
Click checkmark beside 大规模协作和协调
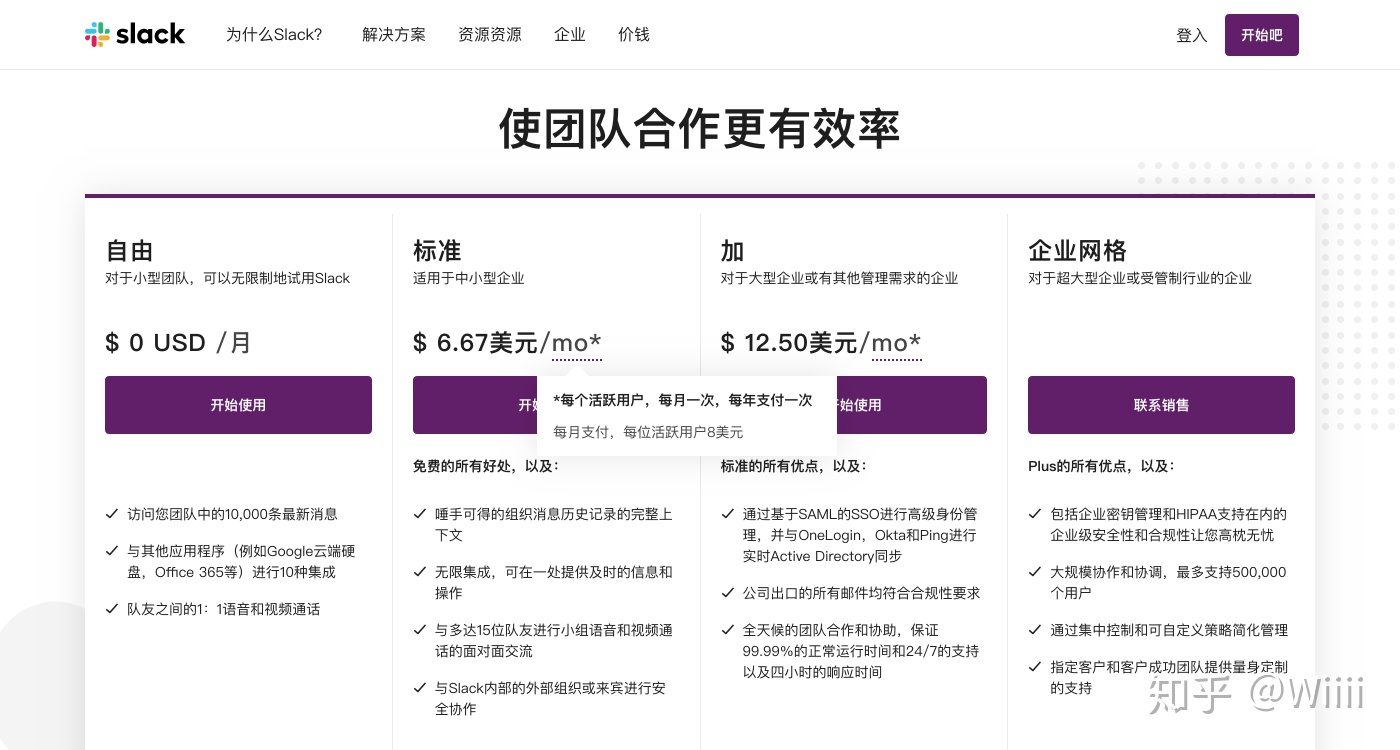(x=1035, y=572)
